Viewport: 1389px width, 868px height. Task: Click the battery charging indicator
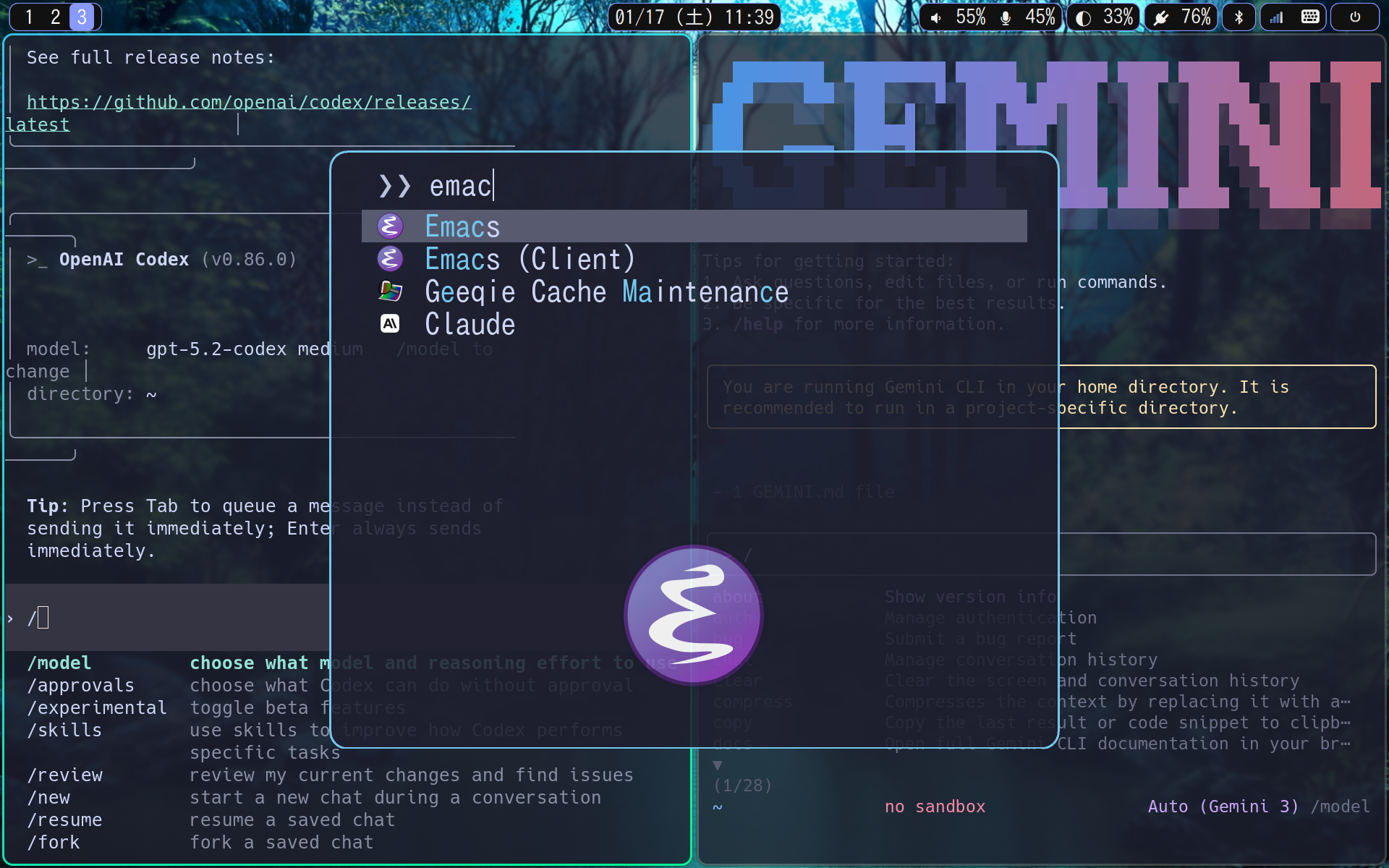point(1161,17)
